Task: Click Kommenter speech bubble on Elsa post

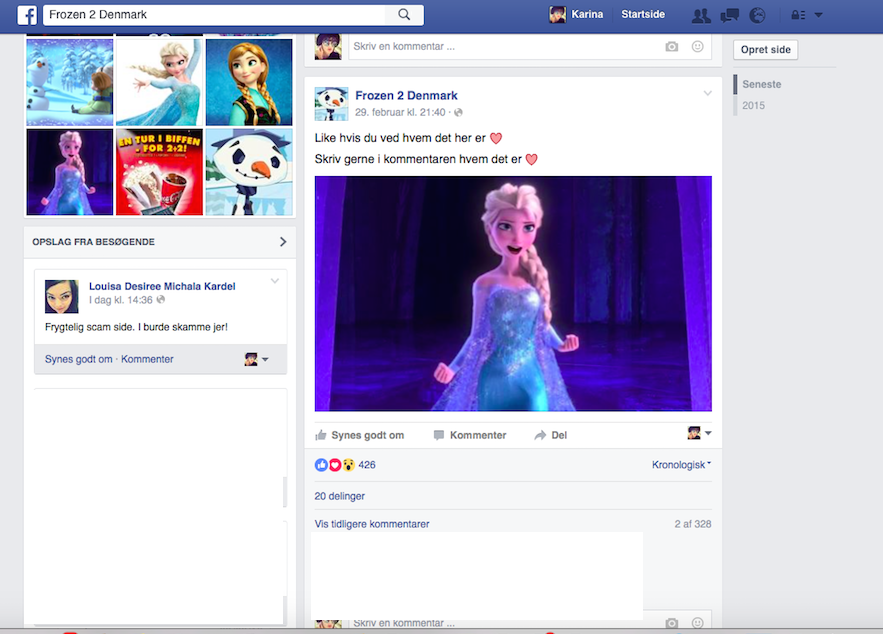Action: pos(470,435)
